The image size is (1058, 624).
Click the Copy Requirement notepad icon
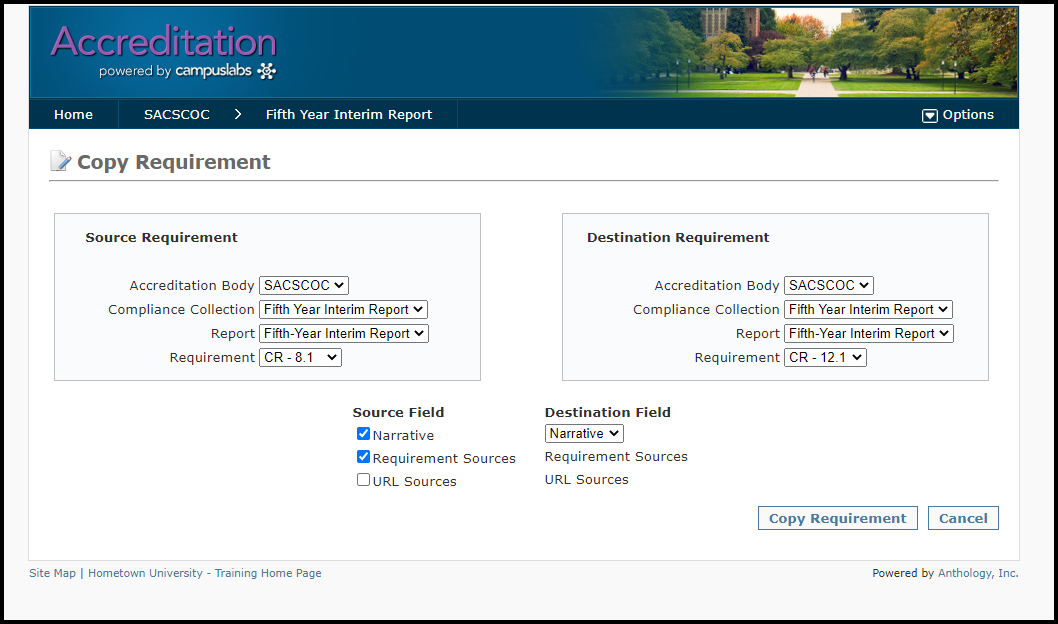(x=61, y=162)
